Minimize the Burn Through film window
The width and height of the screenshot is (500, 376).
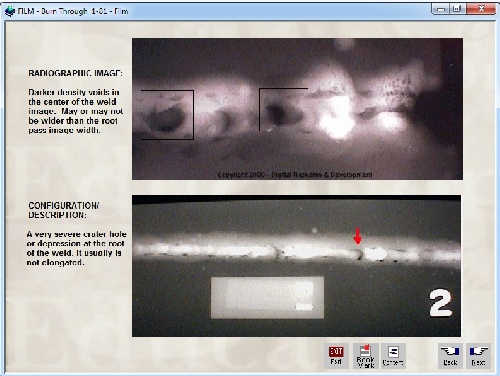point(441,9)
